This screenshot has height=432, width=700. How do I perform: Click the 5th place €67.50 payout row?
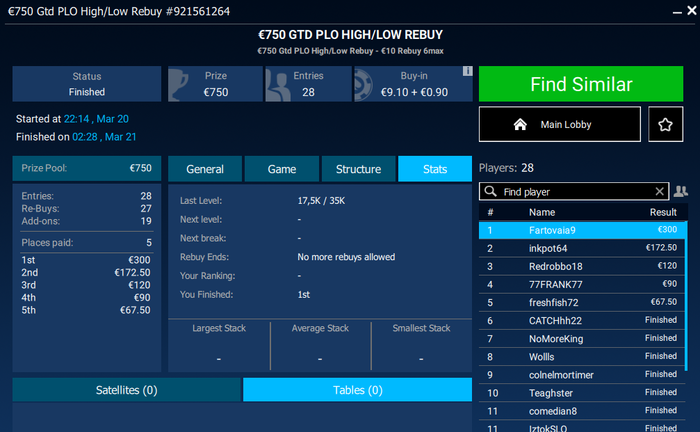pyautogui.click(x=86, y=310)
